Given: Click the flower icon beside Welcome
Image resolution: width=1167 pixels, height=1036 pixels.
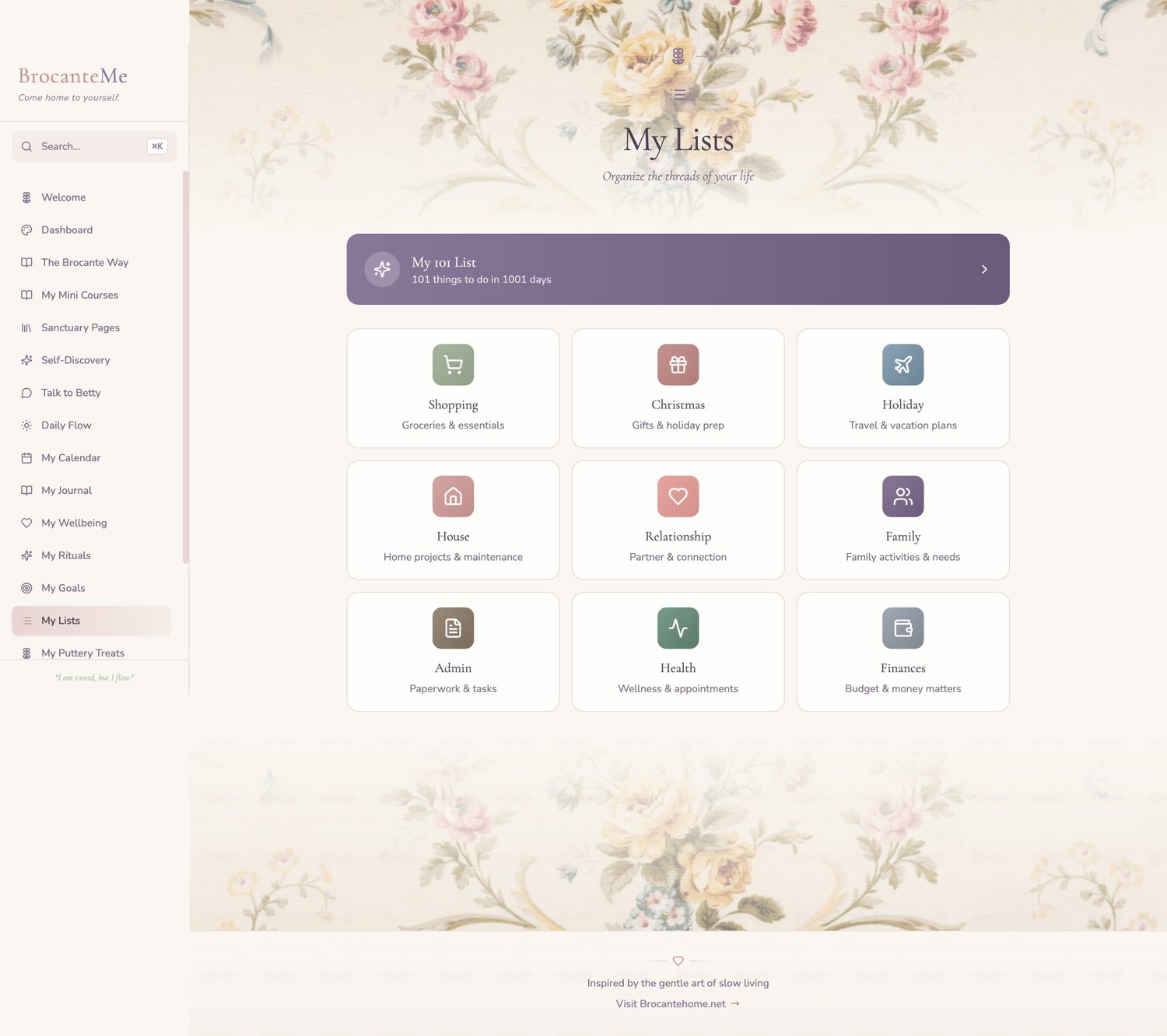Looking at the screenshot, I should [x=26, y=198].
